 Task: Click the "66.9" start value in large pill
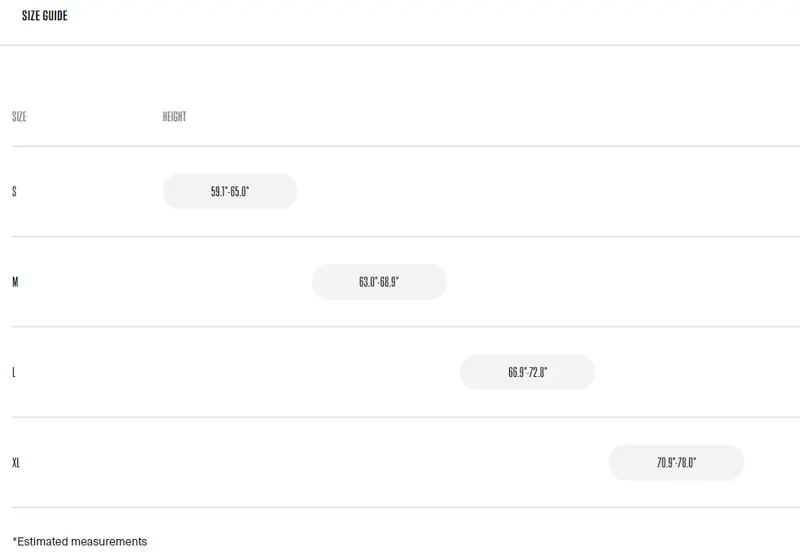tap(517, 372)
